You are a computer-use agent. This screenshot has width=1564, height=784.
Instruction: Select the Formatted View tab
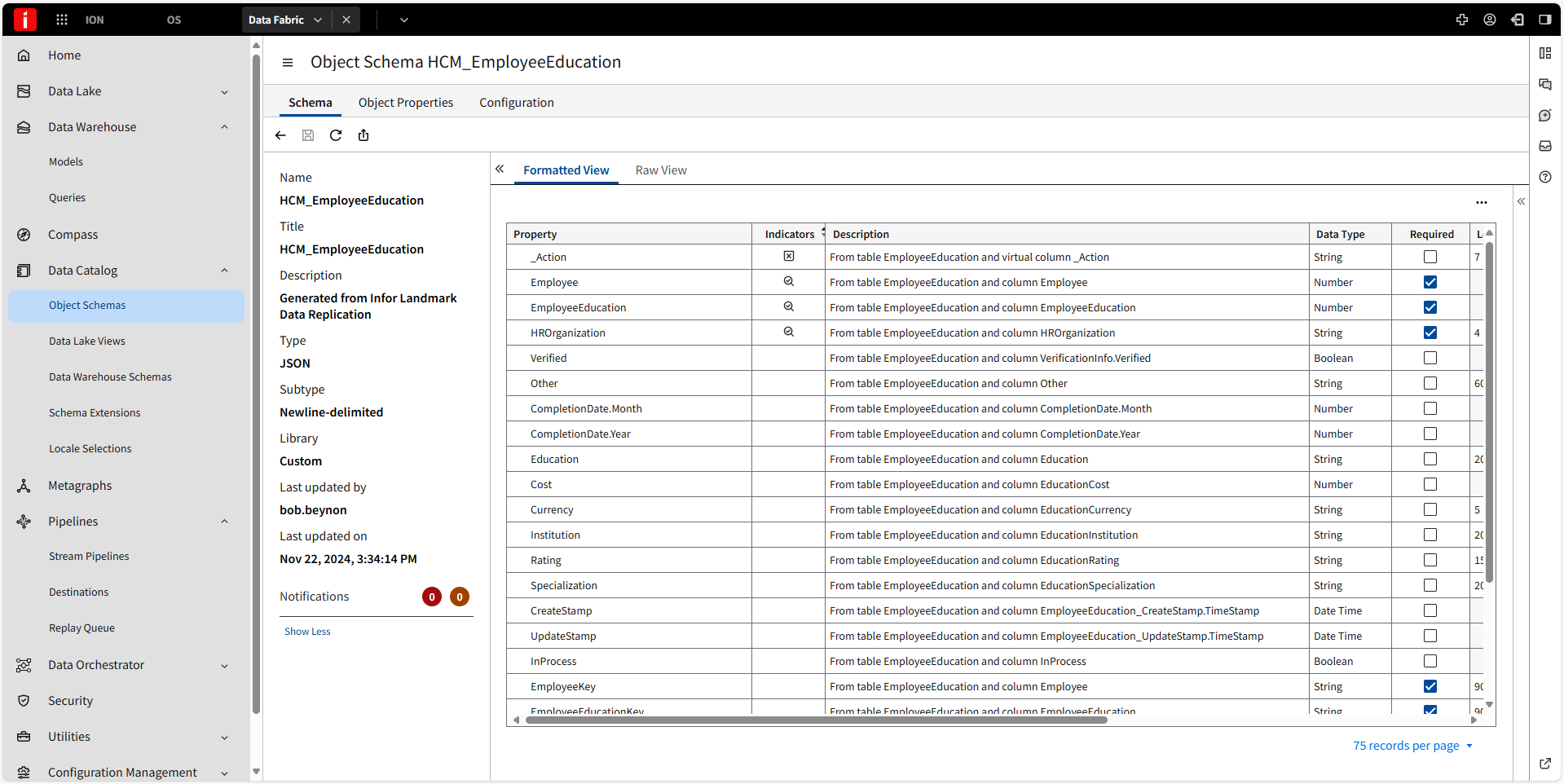[566, 170]
